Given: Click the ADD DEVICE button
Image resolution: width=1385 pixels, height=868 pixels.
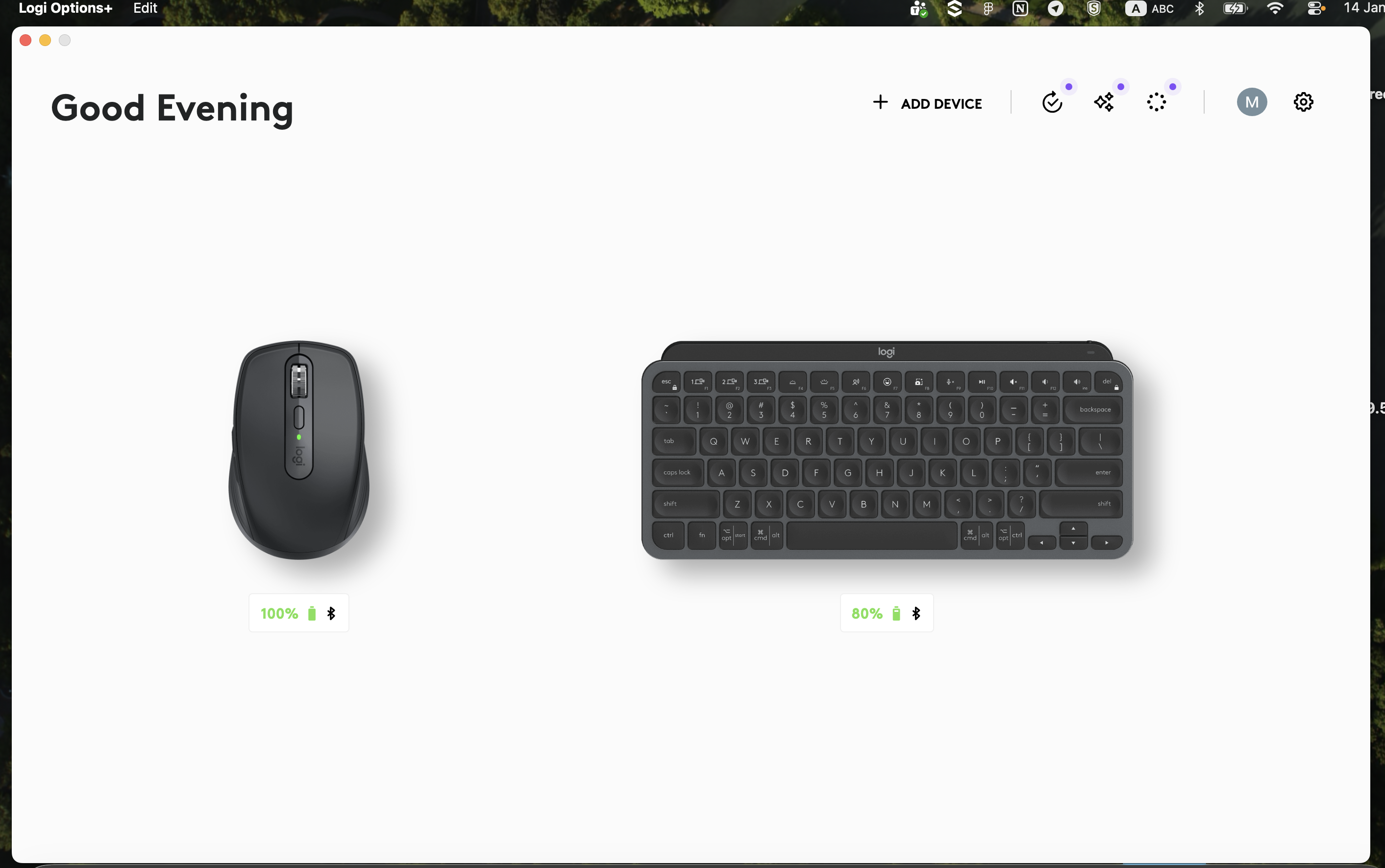Looking at the screenshot, I should pos(927,103).
